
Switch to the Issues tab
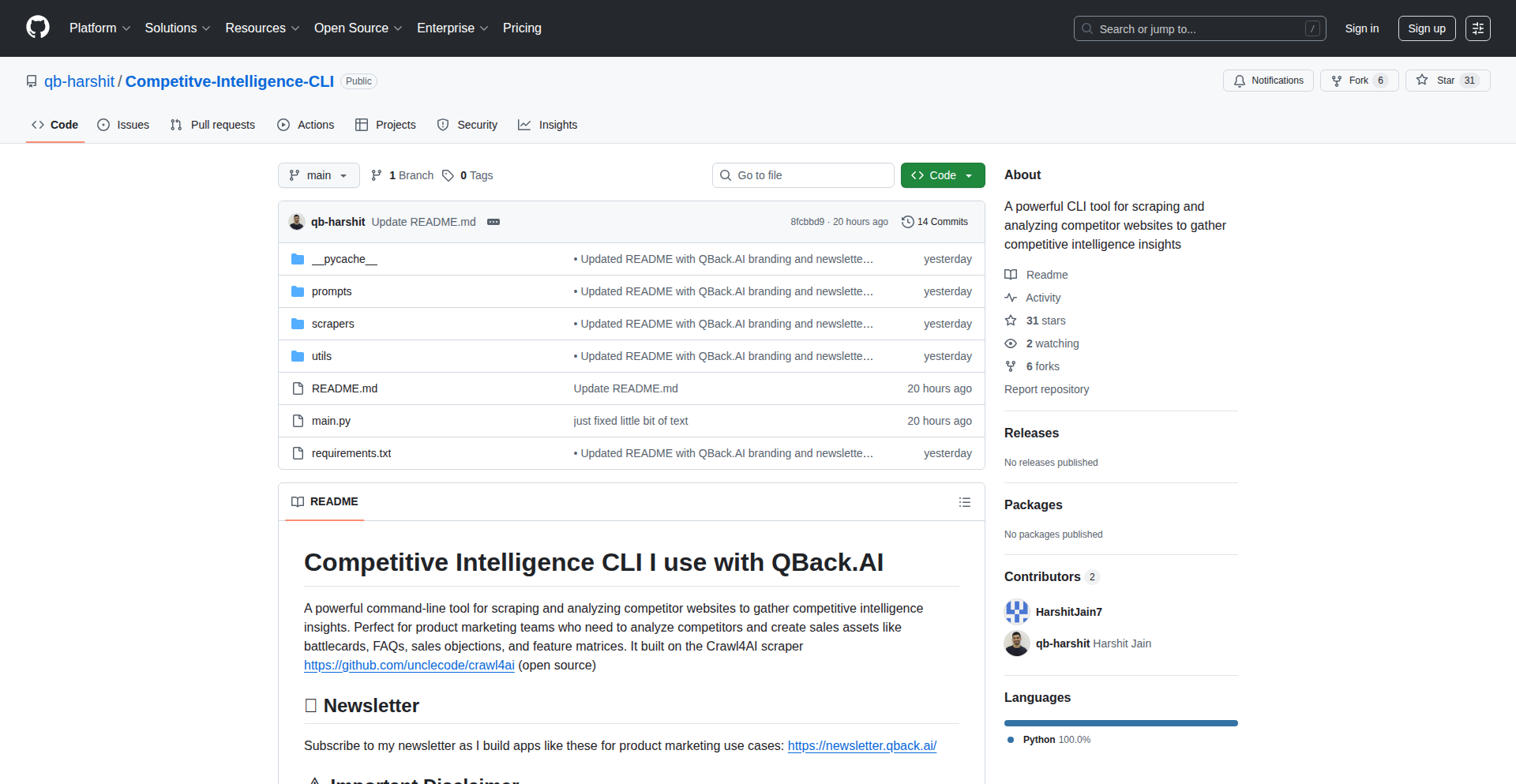123,125
